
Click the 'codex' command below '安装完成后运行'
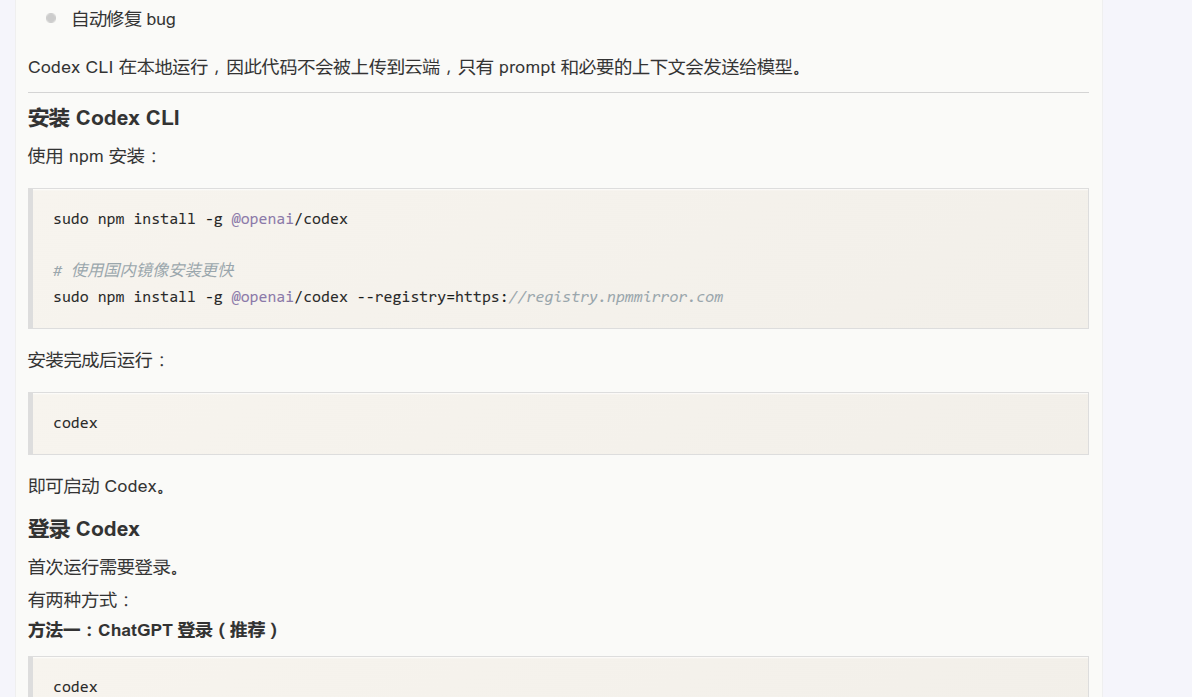(x=75, y=423)
